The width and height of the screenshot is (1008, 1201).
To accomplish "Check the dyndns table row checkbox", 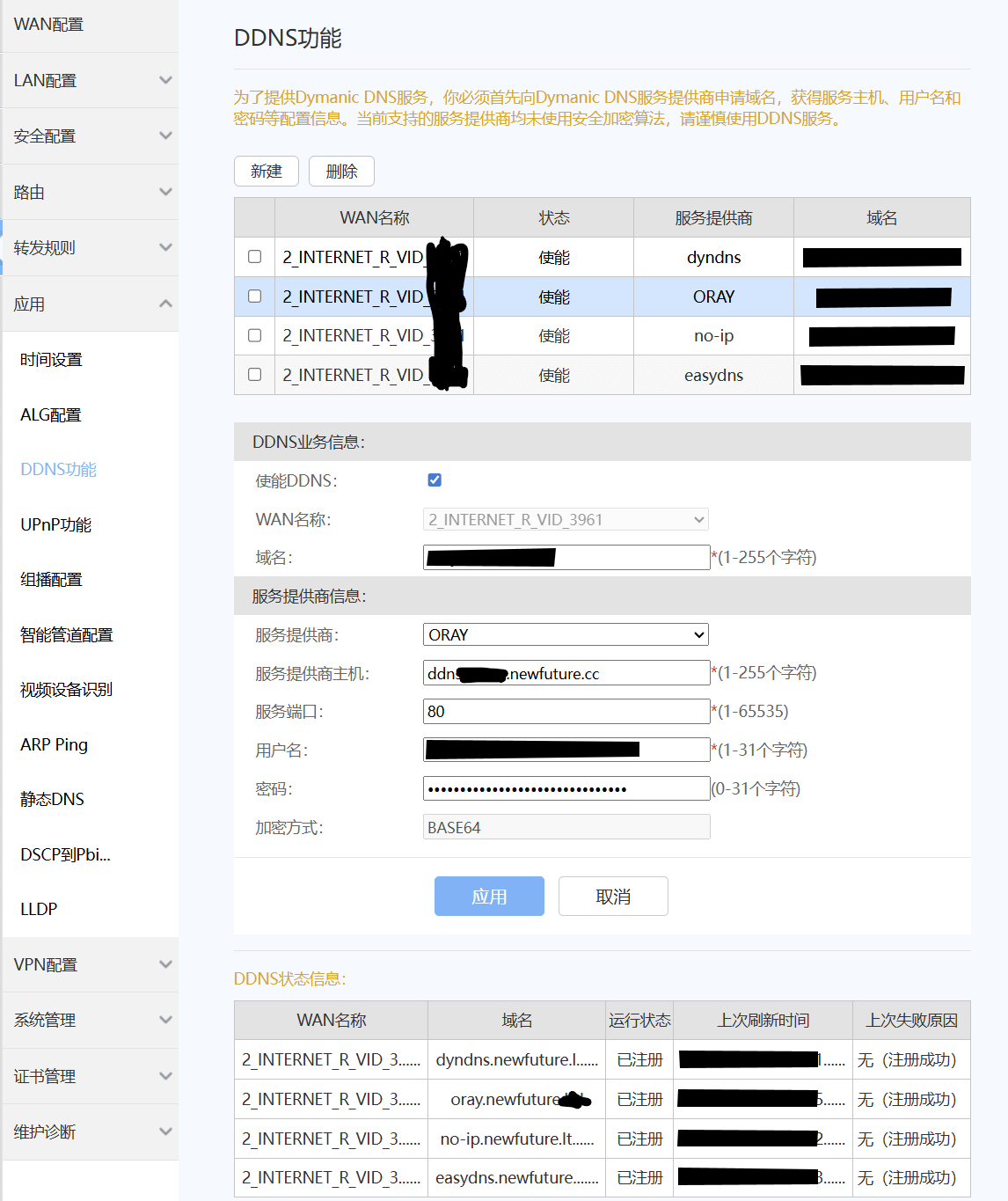I will (x=254, y=257).
